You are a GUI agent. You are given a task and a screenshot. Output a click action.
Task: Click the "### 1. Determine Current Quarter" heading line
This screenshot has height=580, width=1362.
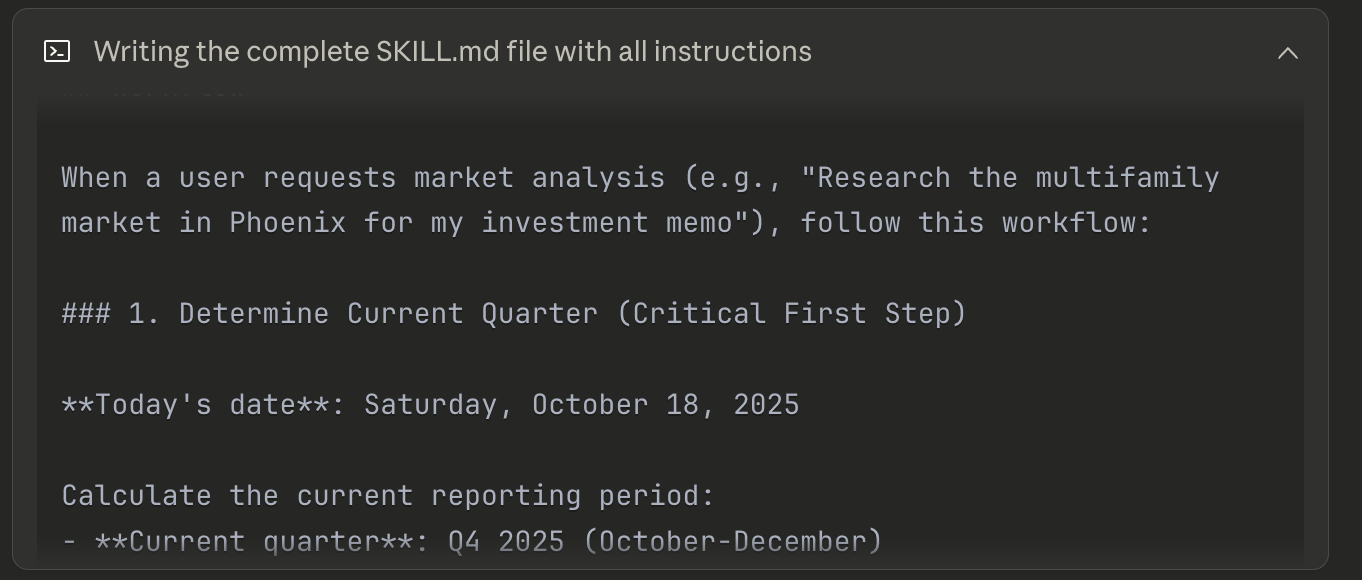click(513, 313)
